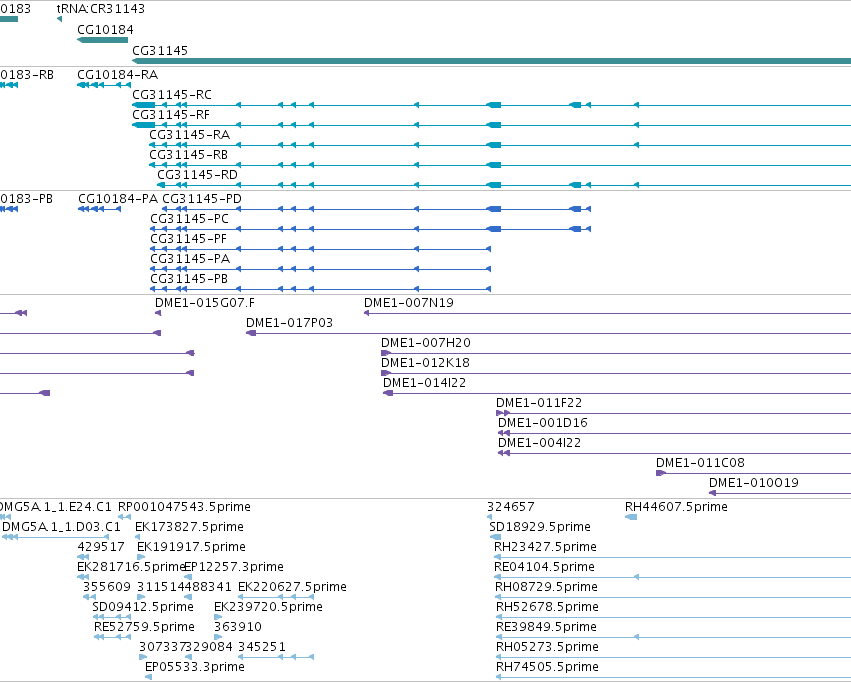The image size is (851, 682).
Task: Pick the DME1-001D16 clone label
Action: (543, 424)
